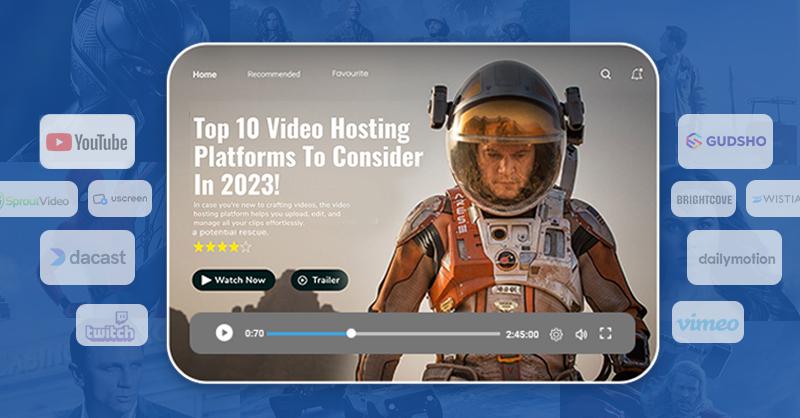800x418 pixels.
Task: Click the text 'a potential rescue.'
Action: (230, 232)
